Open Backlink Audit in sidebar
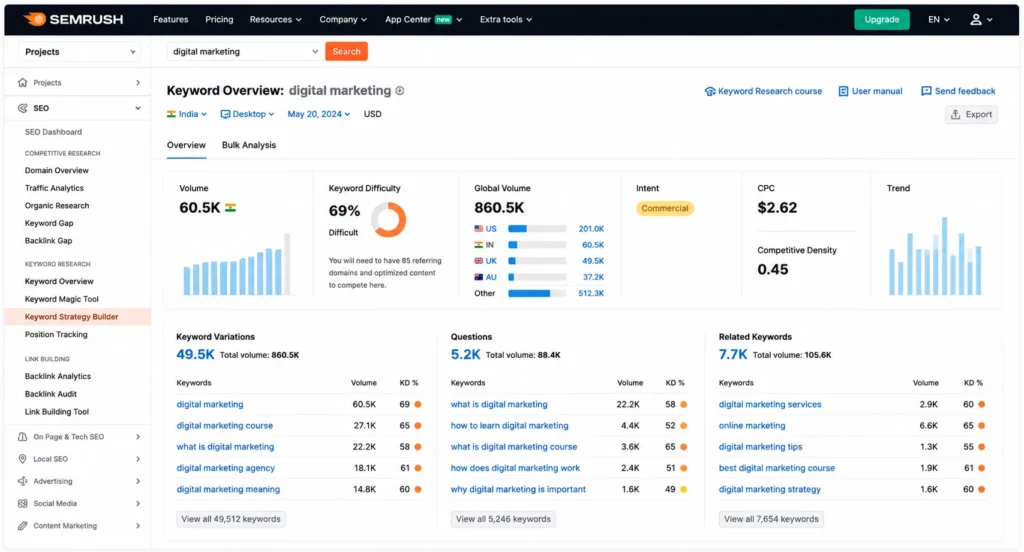 click(x=51, y=394)
